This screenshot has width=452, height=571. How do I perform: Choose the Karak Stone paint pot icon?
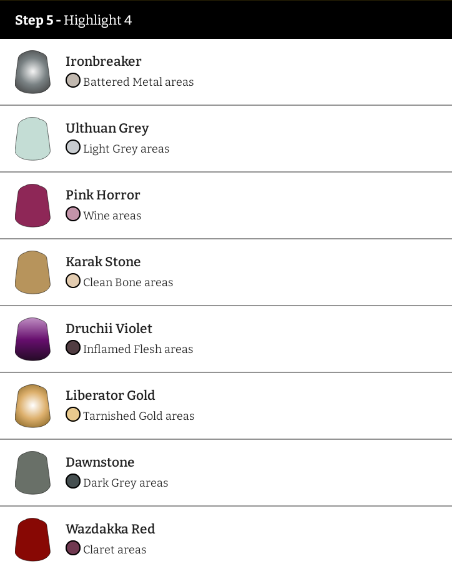click(x=33, y=272)
